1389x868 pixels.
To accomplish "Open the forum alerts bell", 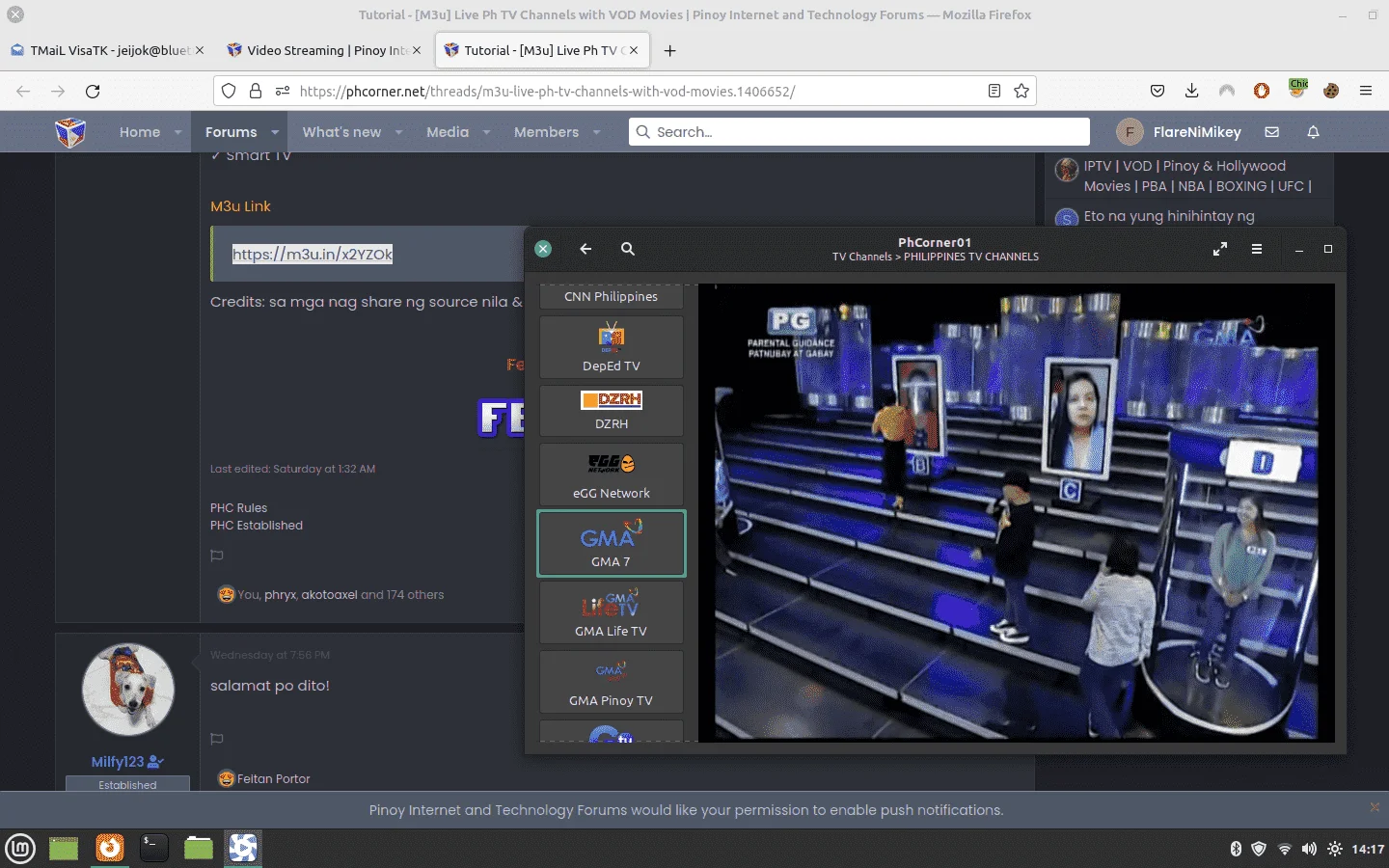I will [1313, 132].
